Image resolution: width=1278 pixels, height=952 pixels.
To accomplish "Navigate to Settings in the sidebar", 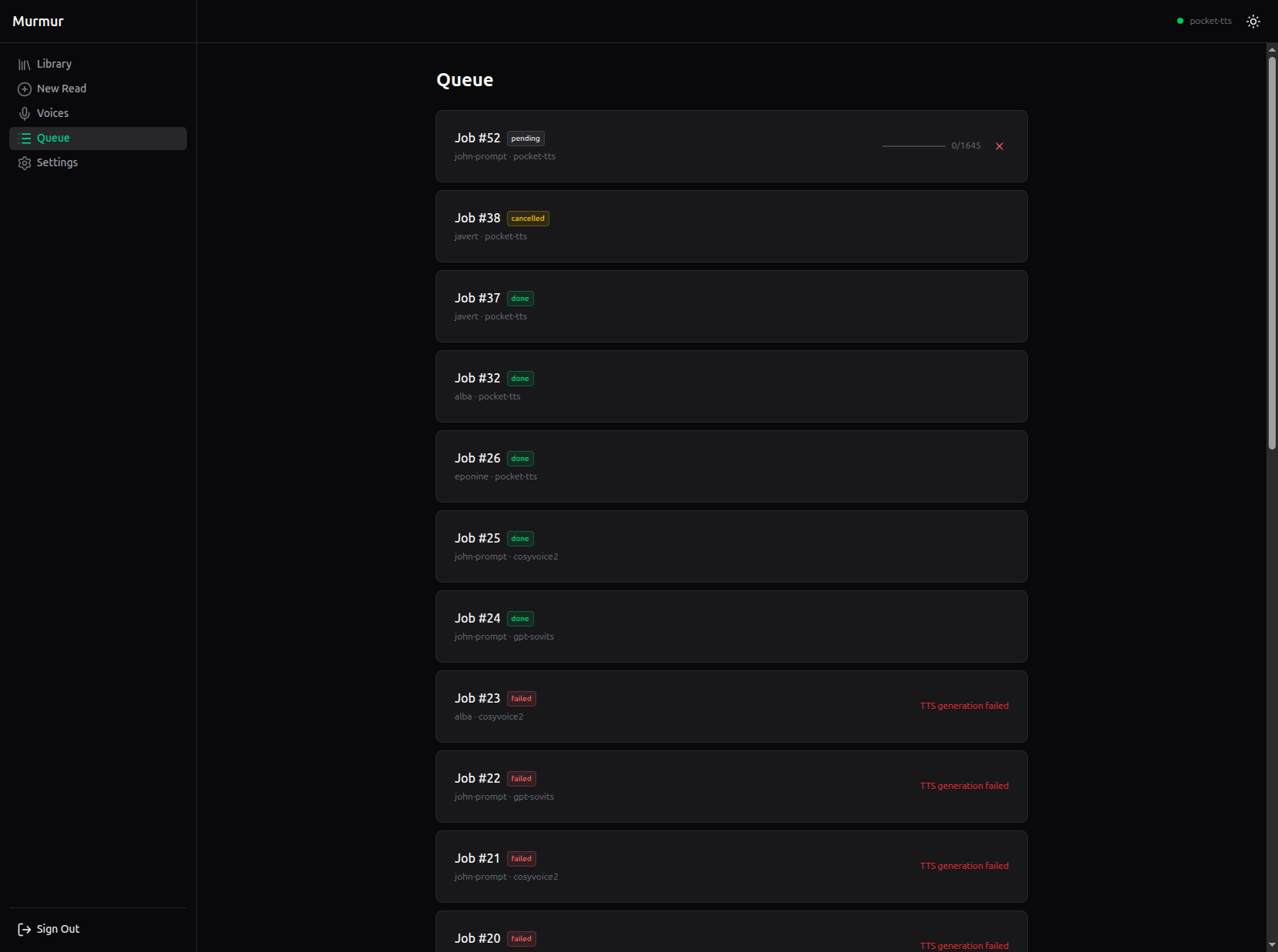I will coord(58,162).
